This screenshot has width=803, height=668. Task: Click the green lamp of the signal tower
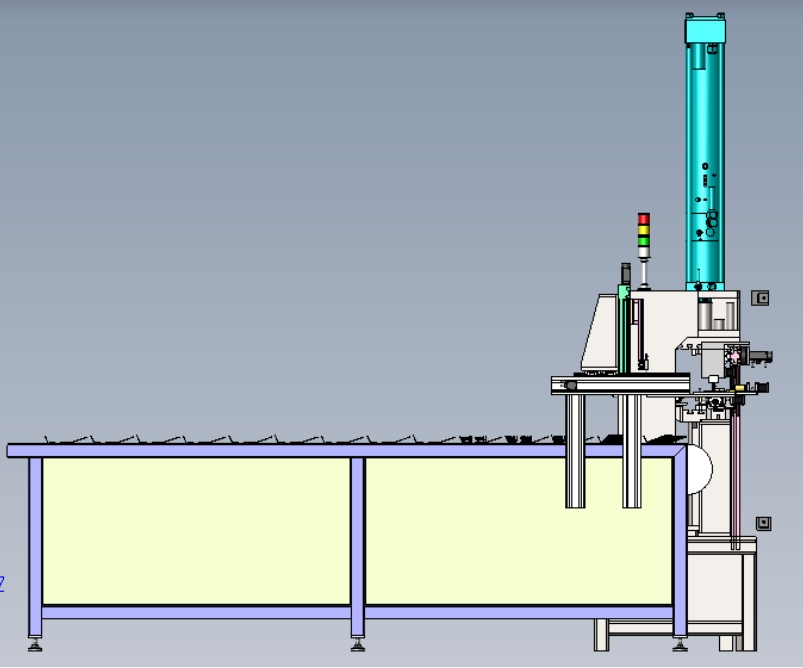[x=644, y=241]
